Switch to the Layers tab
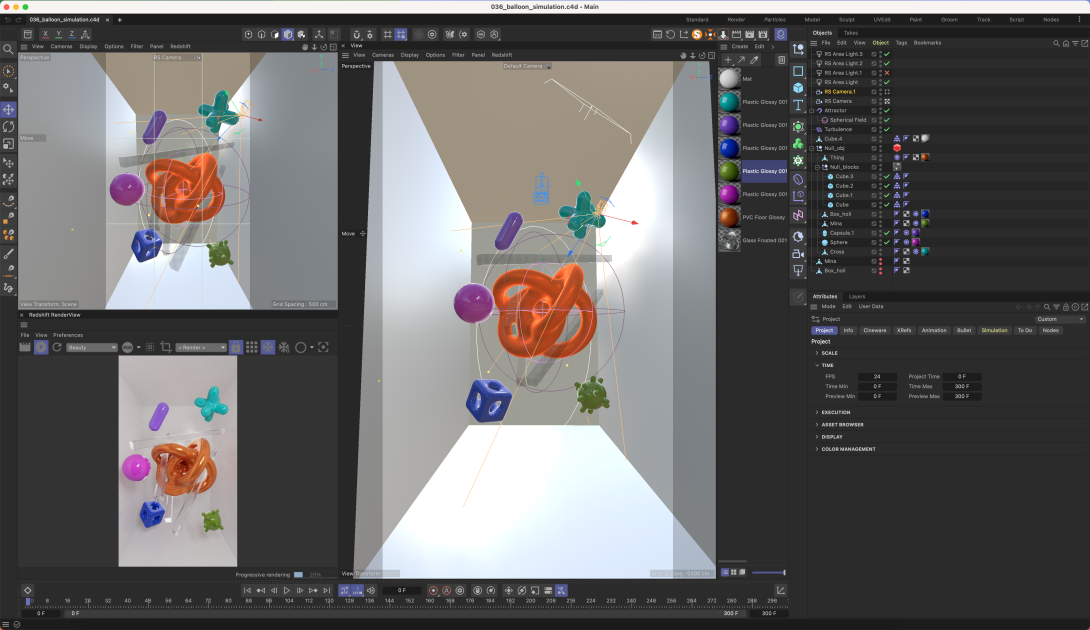Screen dimensions: 1090x630 [x=856, y=296]
